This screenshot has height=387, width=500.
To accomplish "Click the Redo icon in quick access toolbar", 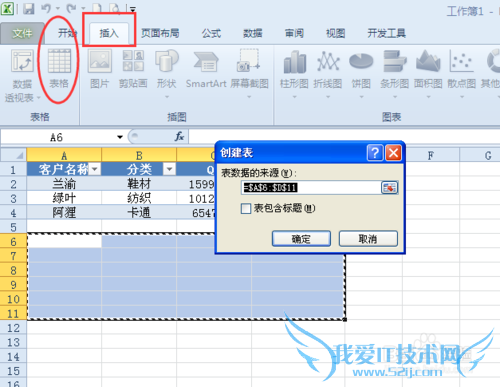I will (x=71, y=9).
